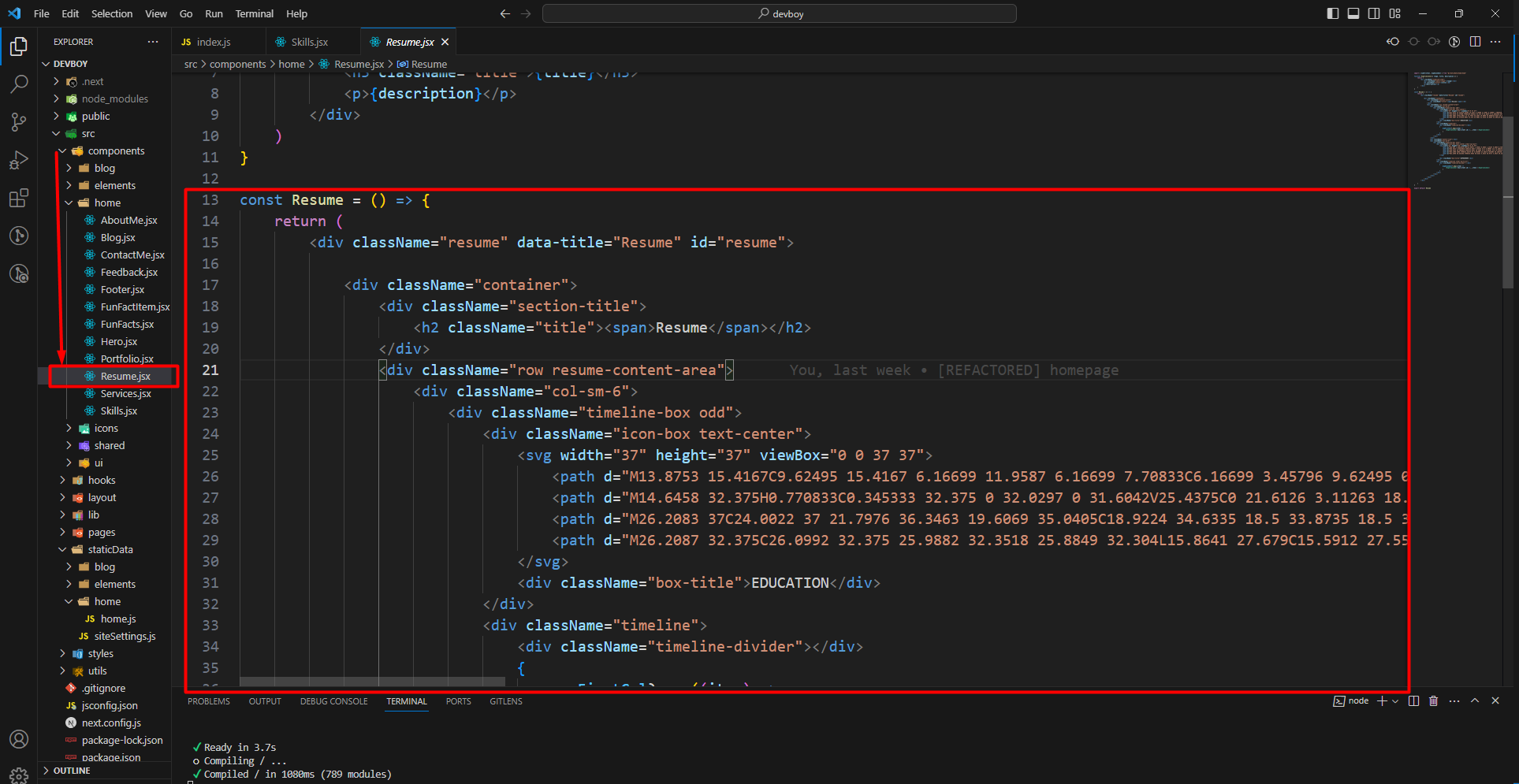Open the new terminal launch profile dropdown

(x=1395, y=701)
